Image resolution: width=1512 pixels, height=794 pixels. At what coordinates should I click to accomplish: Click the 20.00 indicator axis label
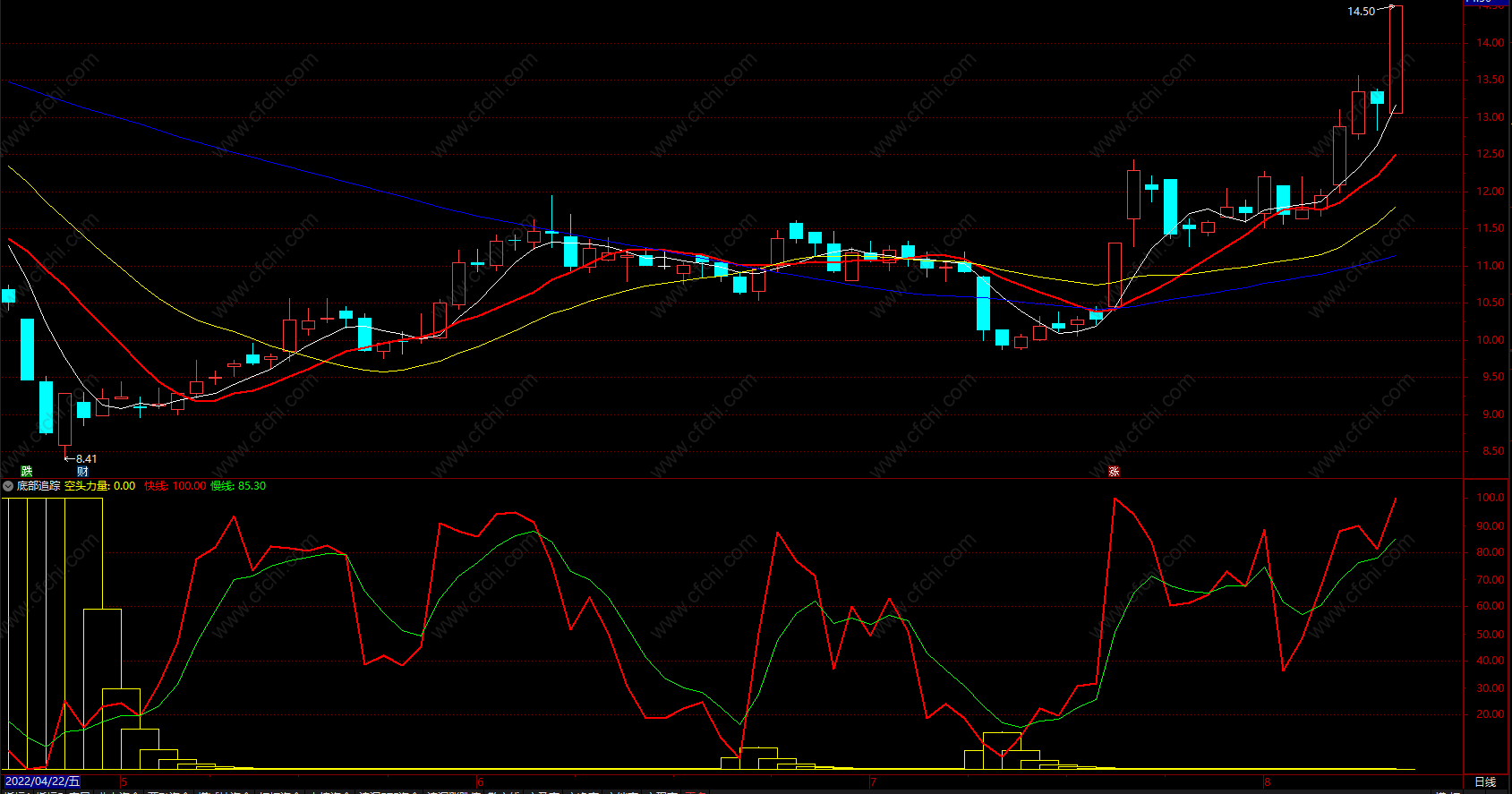(x=1490, y=714)
